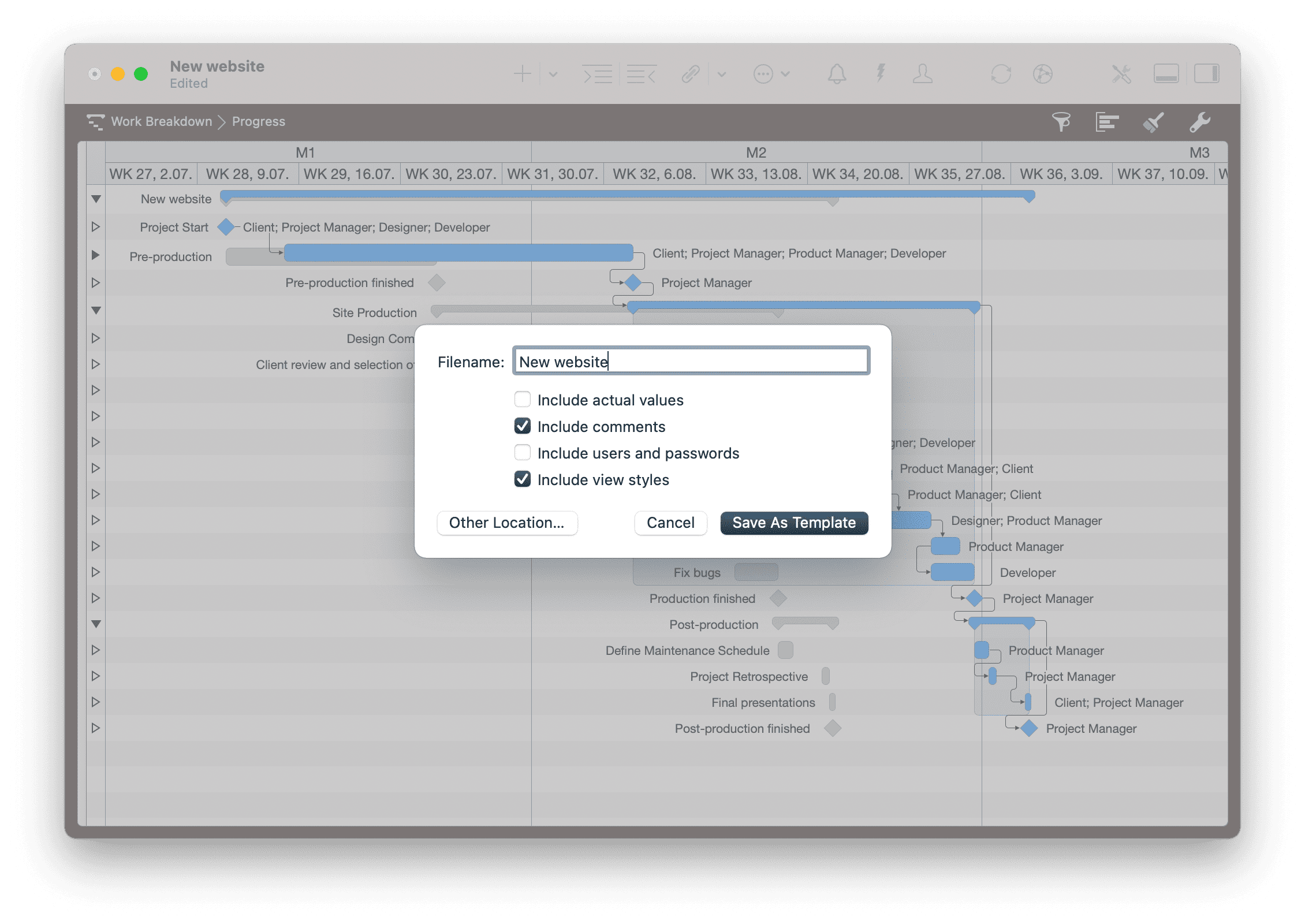
Task: Click the sync arrows icon
Action: pyautogui.click(x=1002, y=74)
